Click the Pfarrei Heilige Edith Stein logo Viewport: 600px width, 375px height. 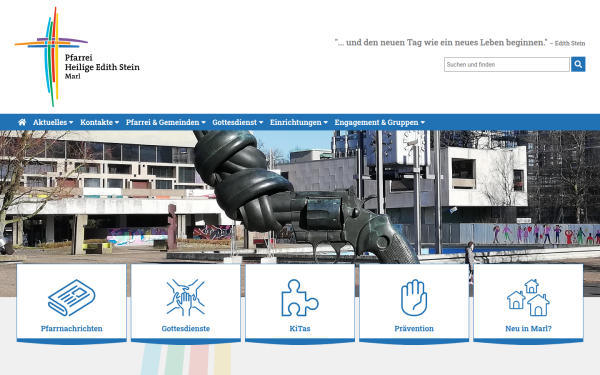pyautogui.click(x=77, y=57)
